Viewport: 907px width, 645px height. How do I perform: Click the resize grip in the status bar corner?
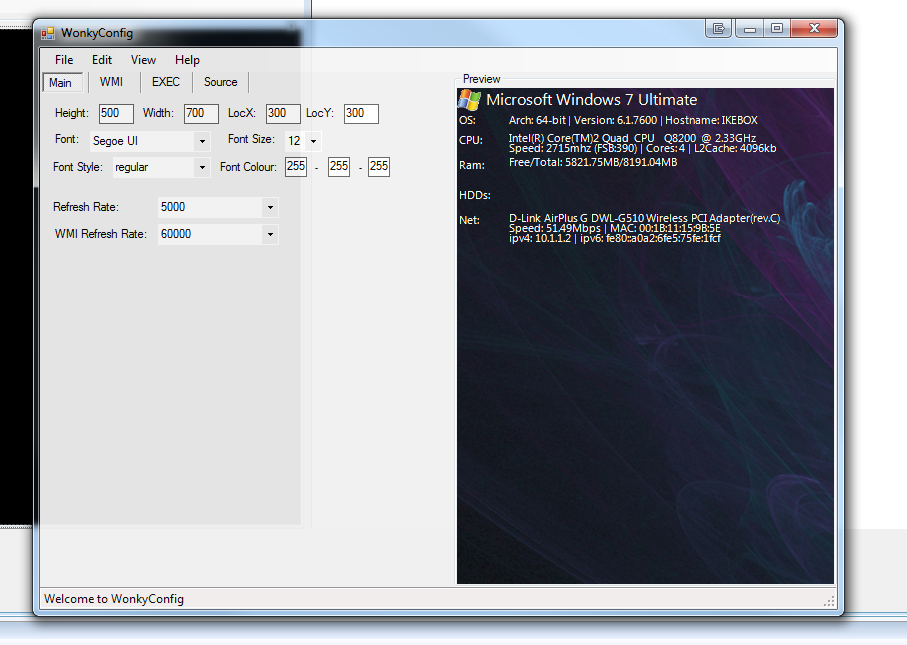coord(828,600)
